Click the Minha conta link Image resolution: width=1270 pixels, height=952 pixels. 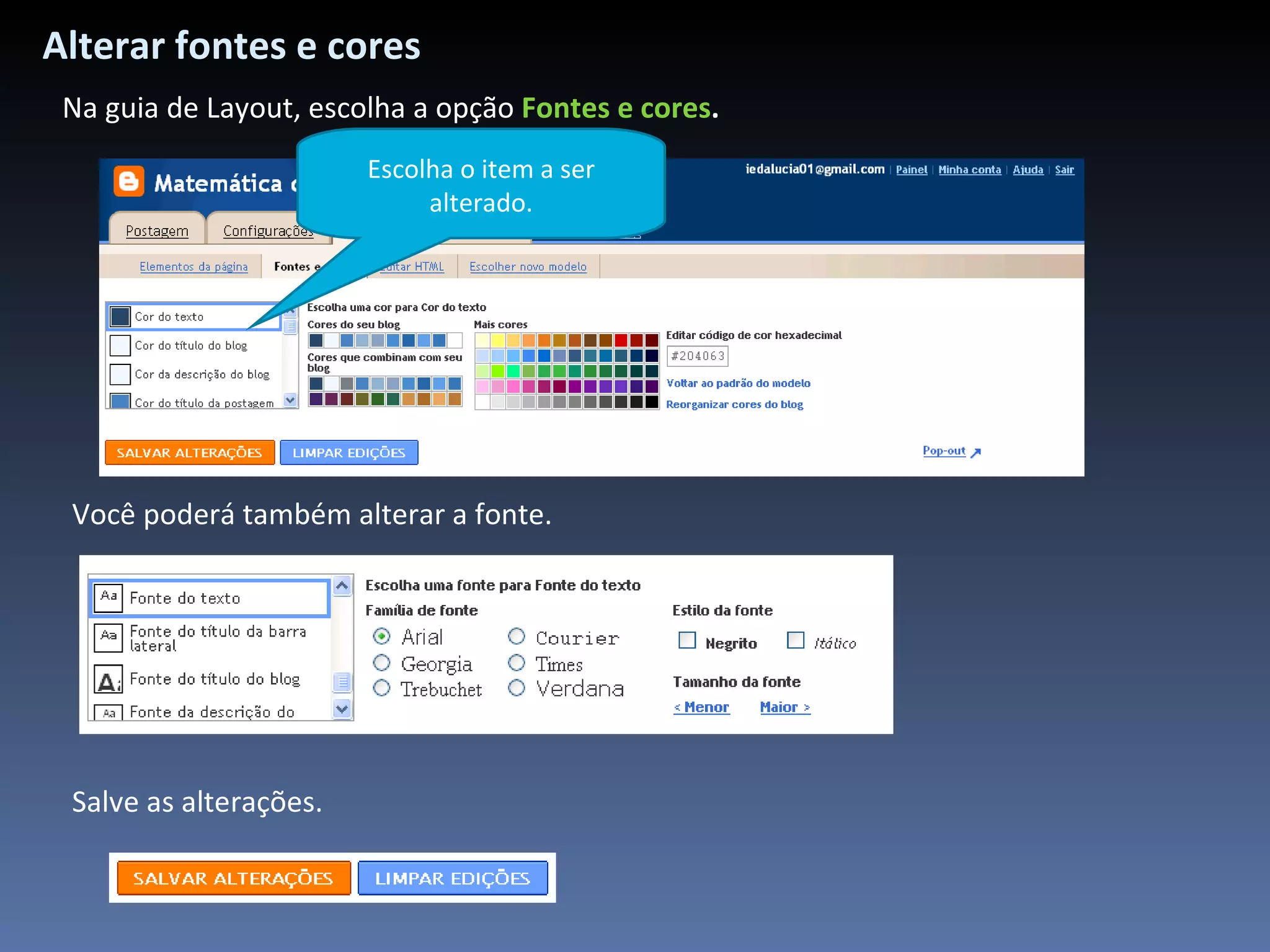coord(970,170)
